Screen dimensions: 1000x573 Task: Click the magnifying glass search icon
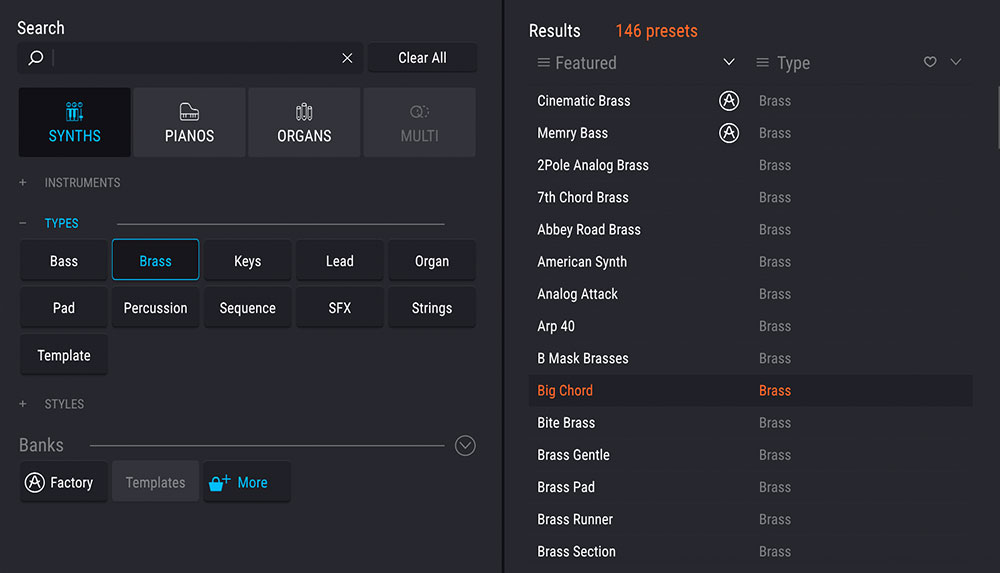36,58
